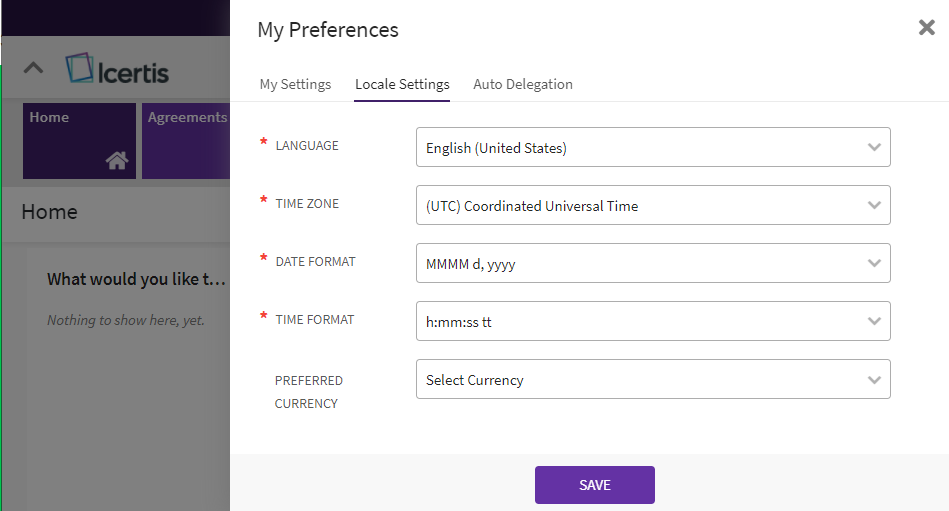This screenshot has width=949, height=511.
Task: Close the My Preferences panel
Action: tap(926, 28)
